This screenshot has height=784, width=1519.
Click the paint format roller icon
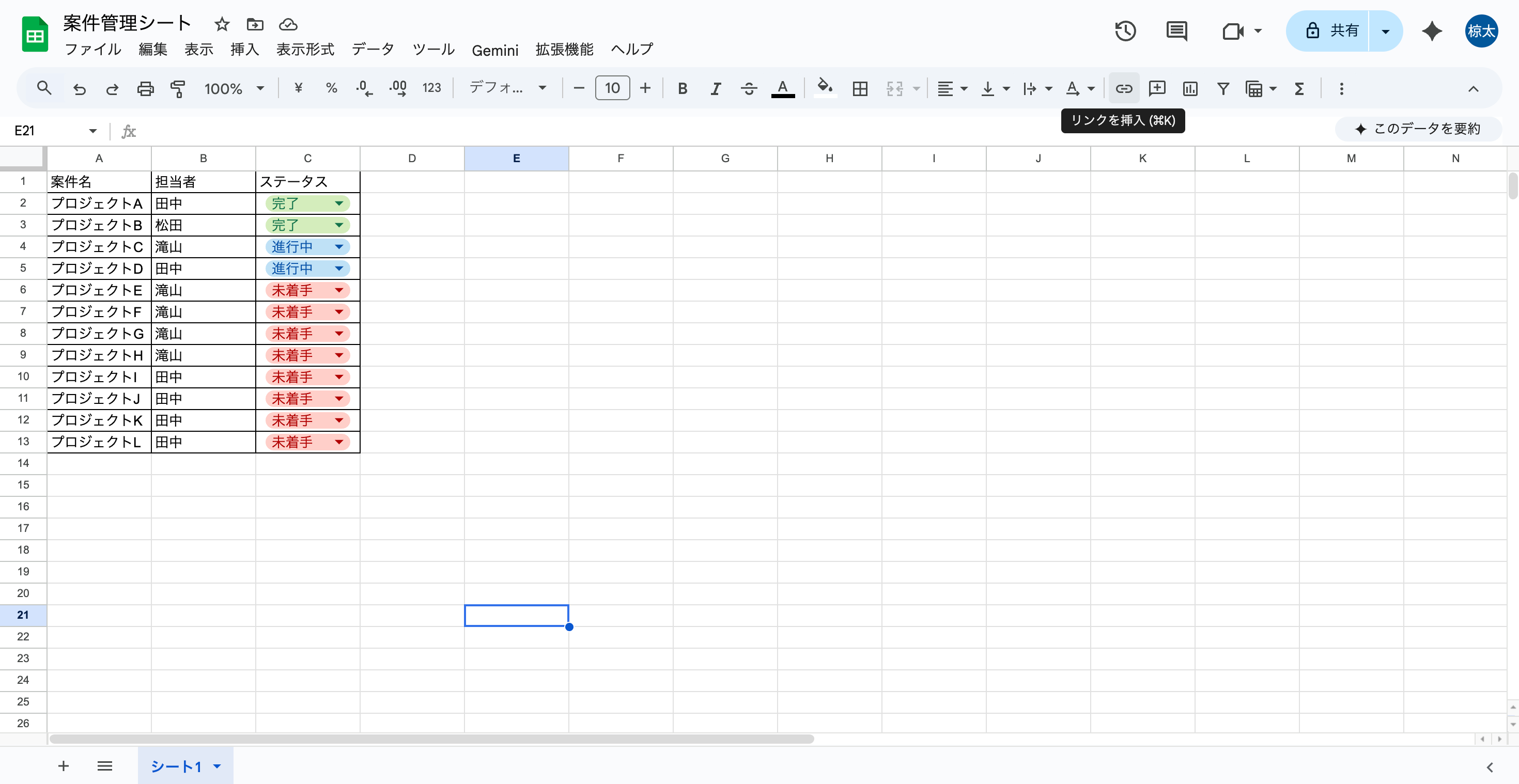point(178,88)
